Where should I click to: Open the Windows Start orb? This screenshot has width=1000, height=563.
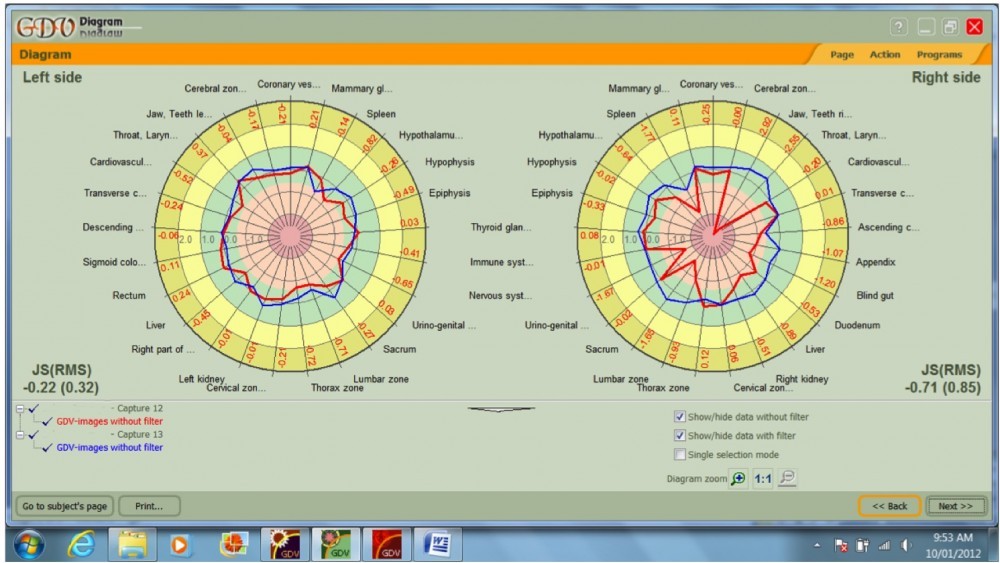(29, 545)
